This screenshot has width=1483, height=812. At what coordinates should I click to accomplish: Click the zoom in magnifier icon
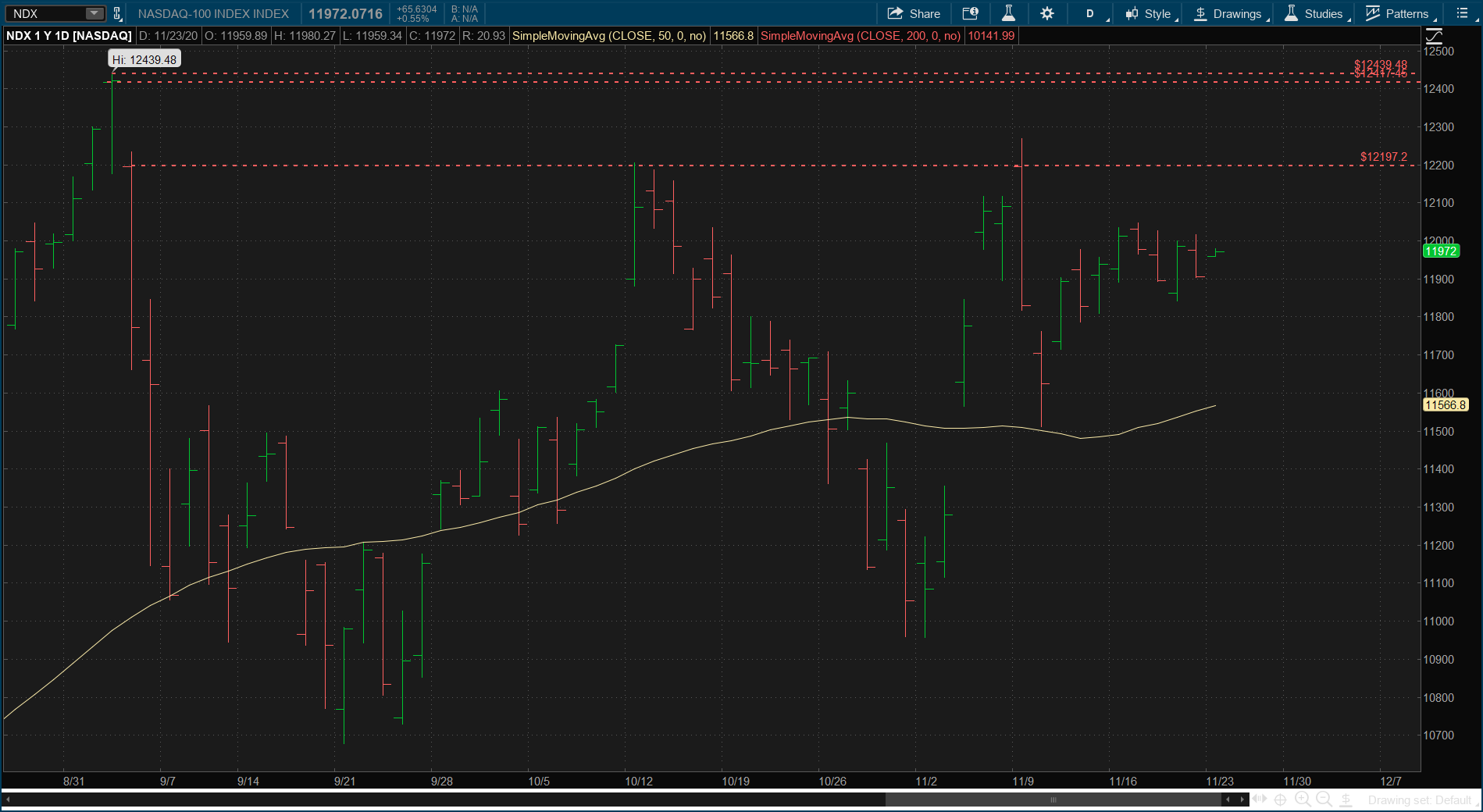[1303, 800]
